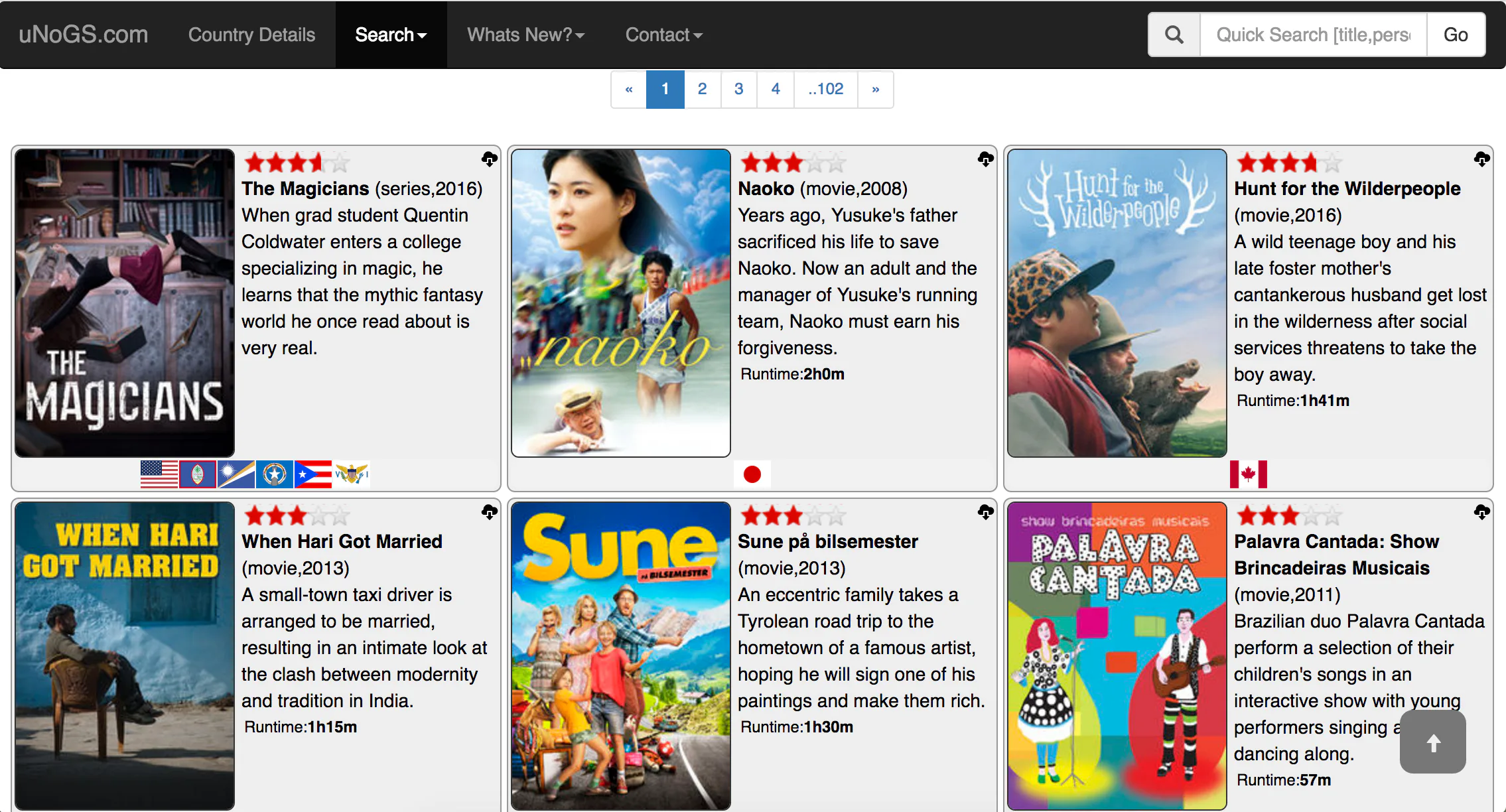Click the star rating of Palavra Cantada
Image resolution: width=1506 pixels, height=812 pixels.
(x=1289, y=515)
